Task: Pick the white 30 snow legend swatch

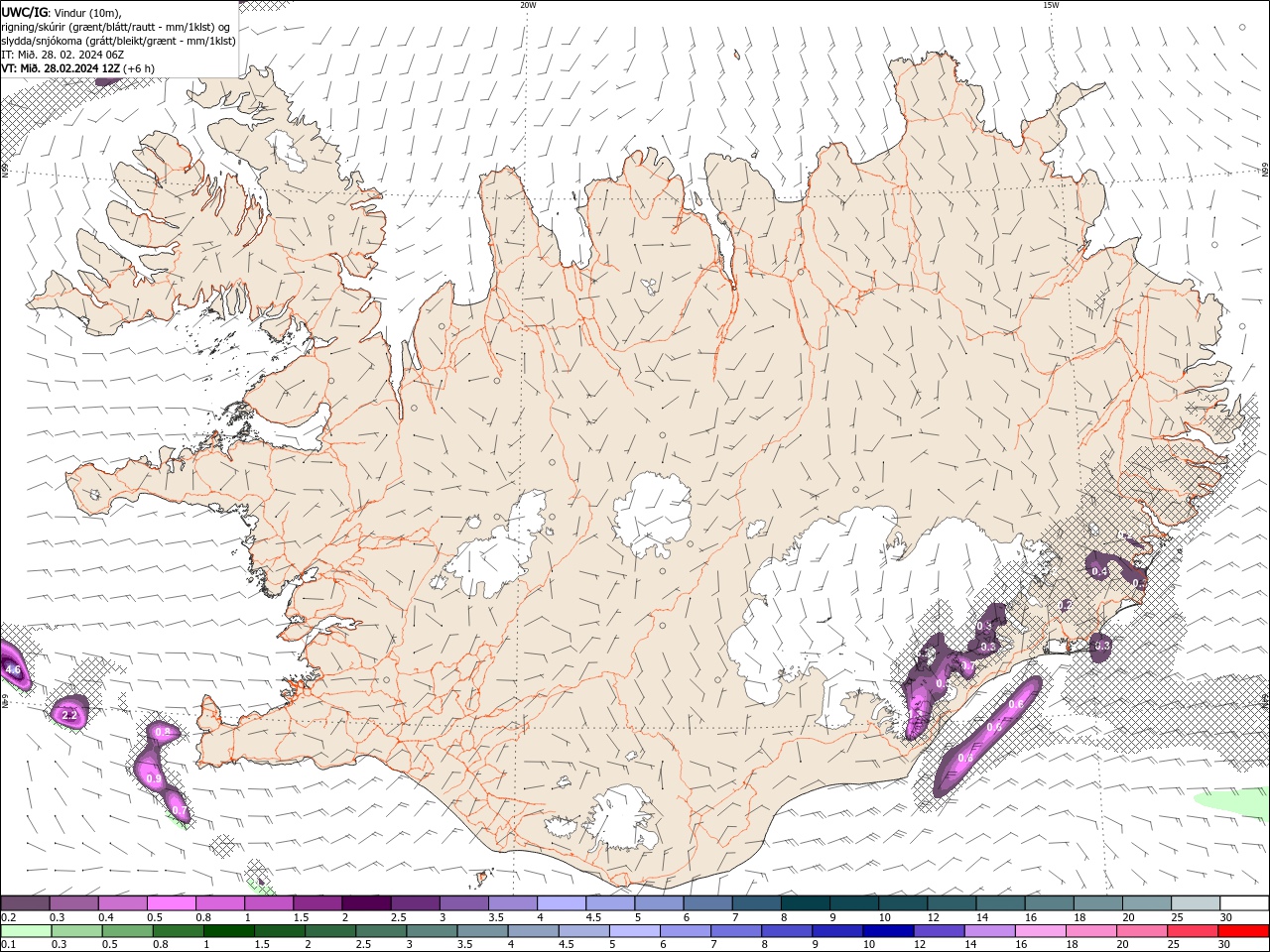Action: [1244, 903]
